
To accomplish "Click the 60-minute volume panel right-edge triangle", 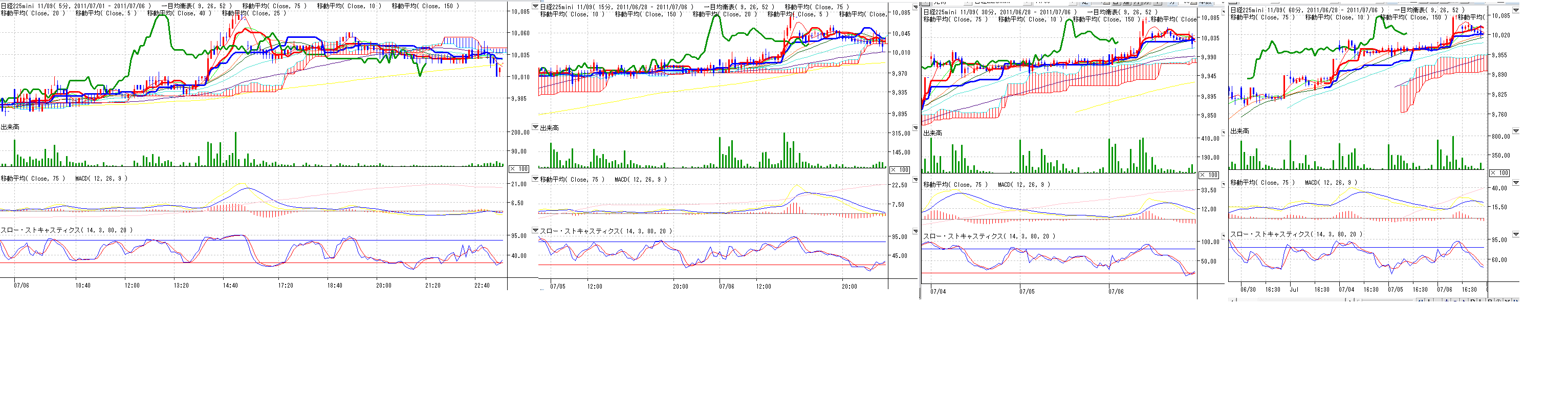I will (1516, 131).
